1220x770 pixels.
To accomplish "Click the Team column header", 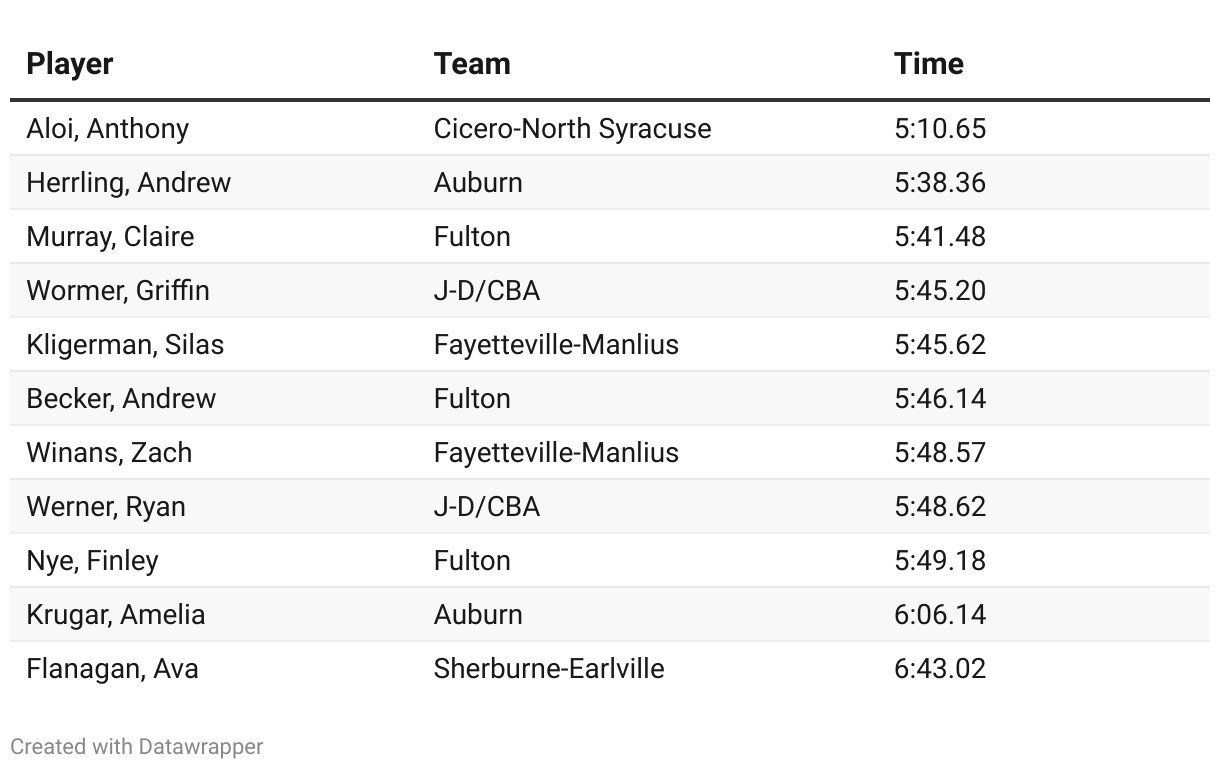I will tap(472, 64).
